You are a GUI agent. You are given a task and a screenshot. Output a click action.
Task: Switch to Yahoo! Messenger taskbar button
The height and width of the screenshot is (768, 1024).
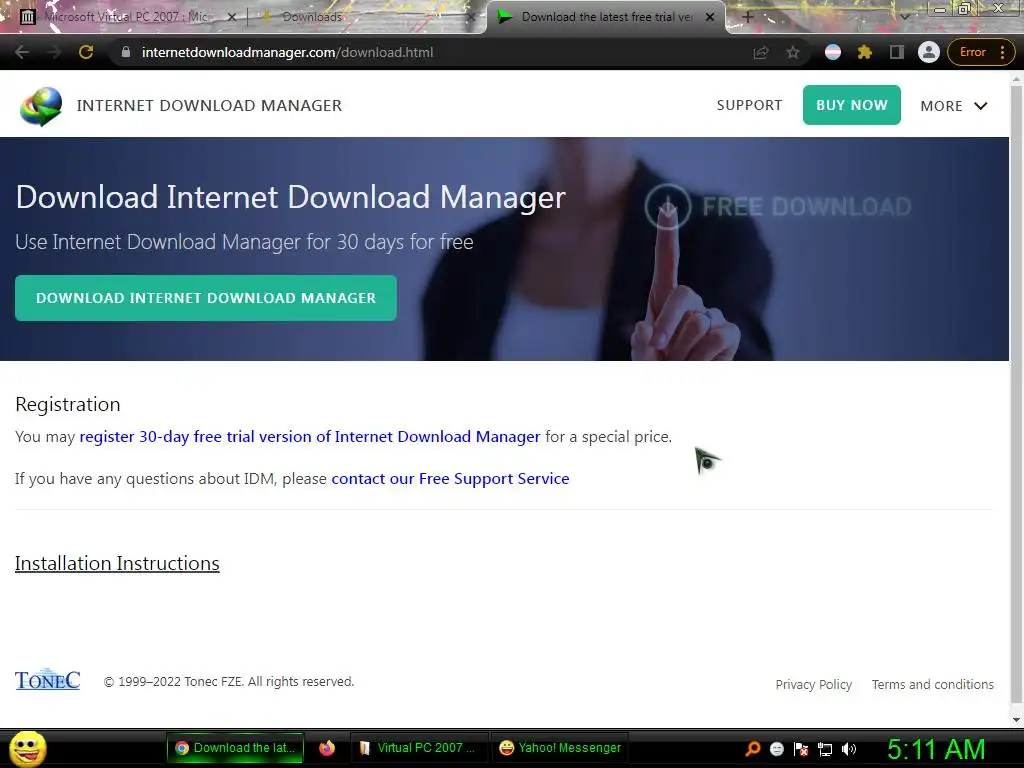559,748
